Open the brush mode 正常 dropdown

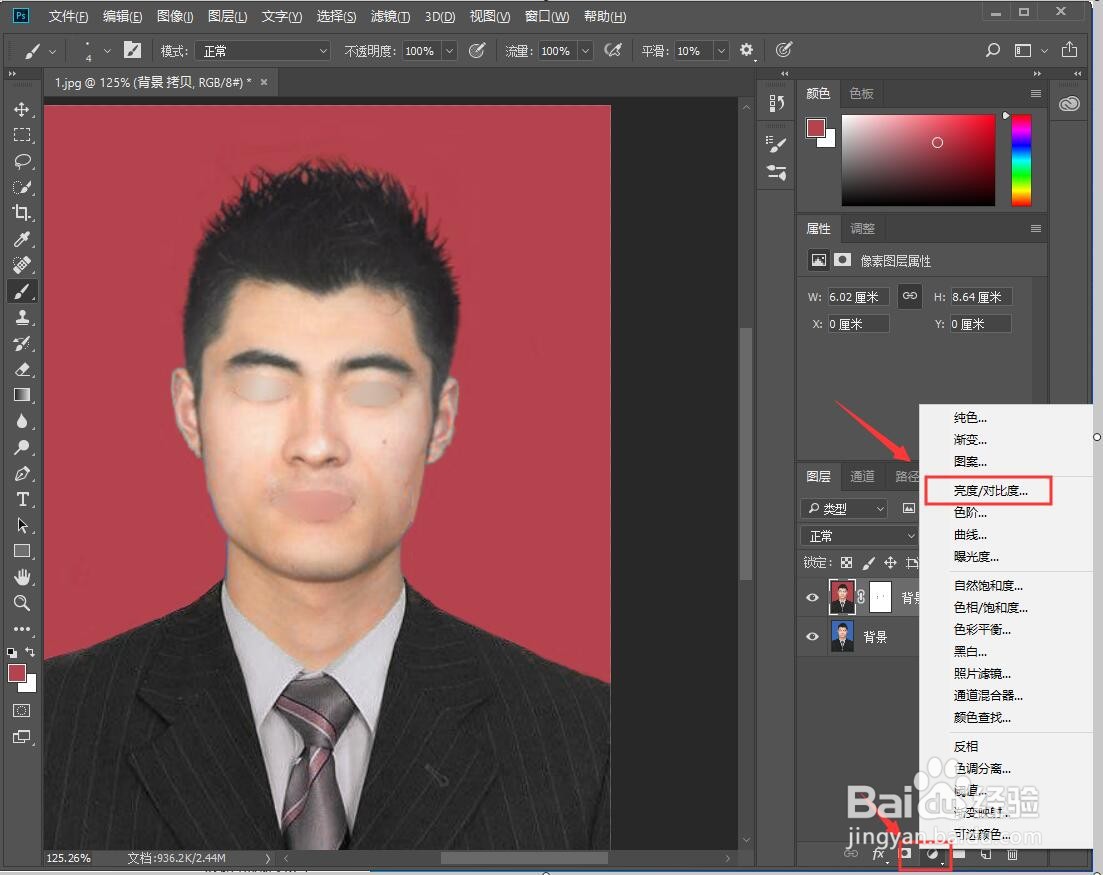262,51
